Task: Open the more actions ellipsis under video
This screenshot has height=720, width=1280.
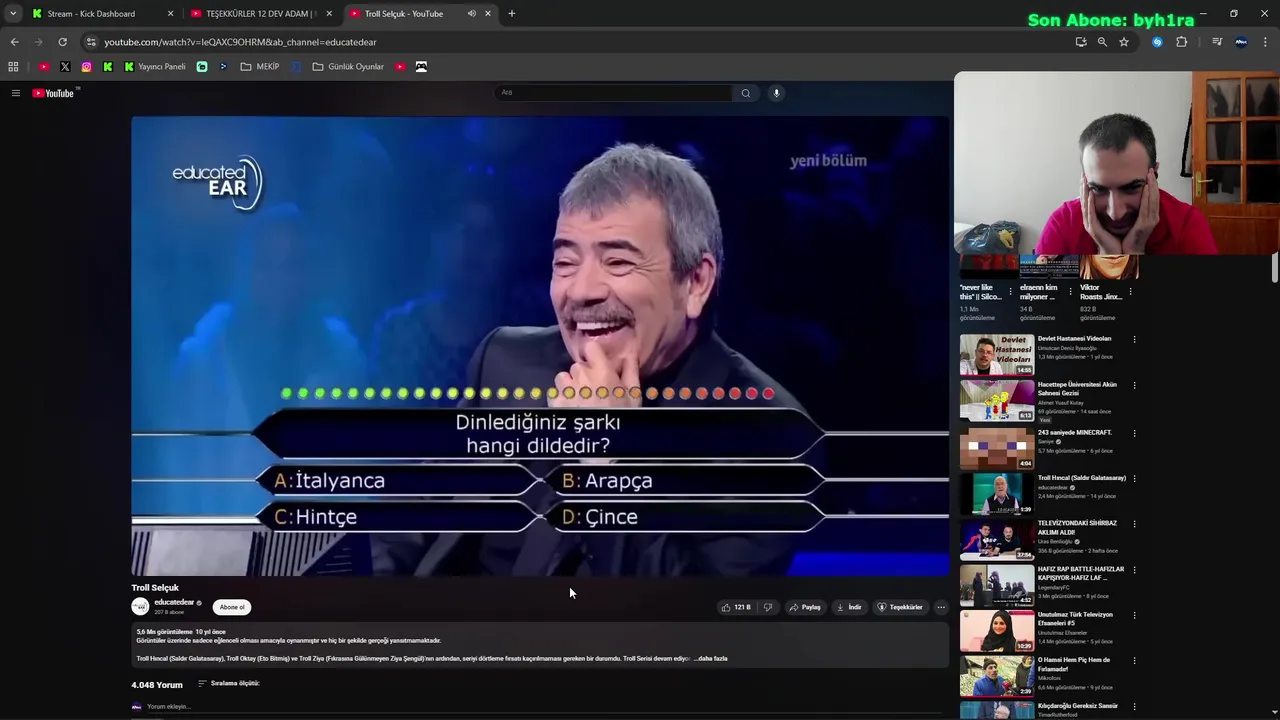Action: 940,607
